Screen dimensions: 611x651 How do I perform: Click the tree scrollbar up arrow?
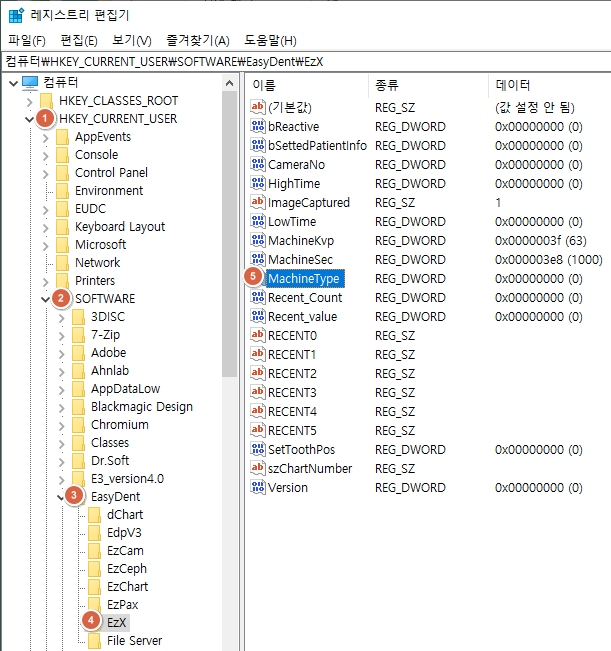click(230, 83)
